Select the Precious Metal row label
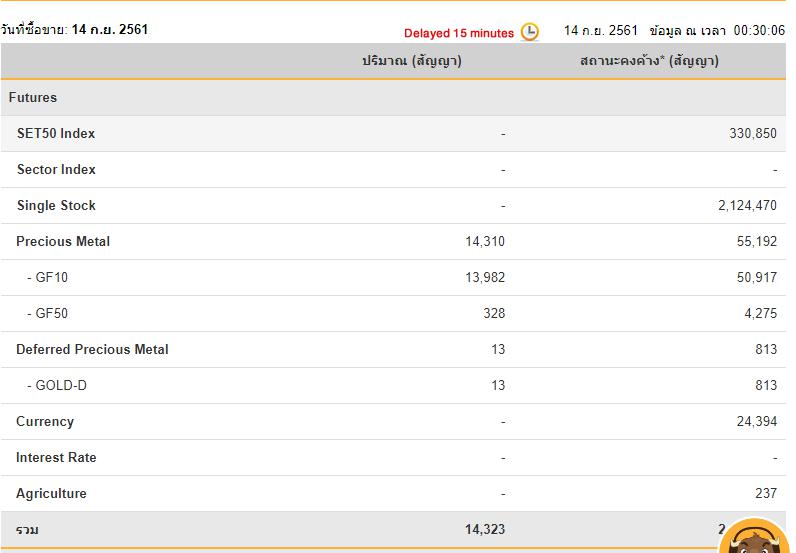Image resolution: width=796 pixels, height=553 pixels. coord(63,242)
